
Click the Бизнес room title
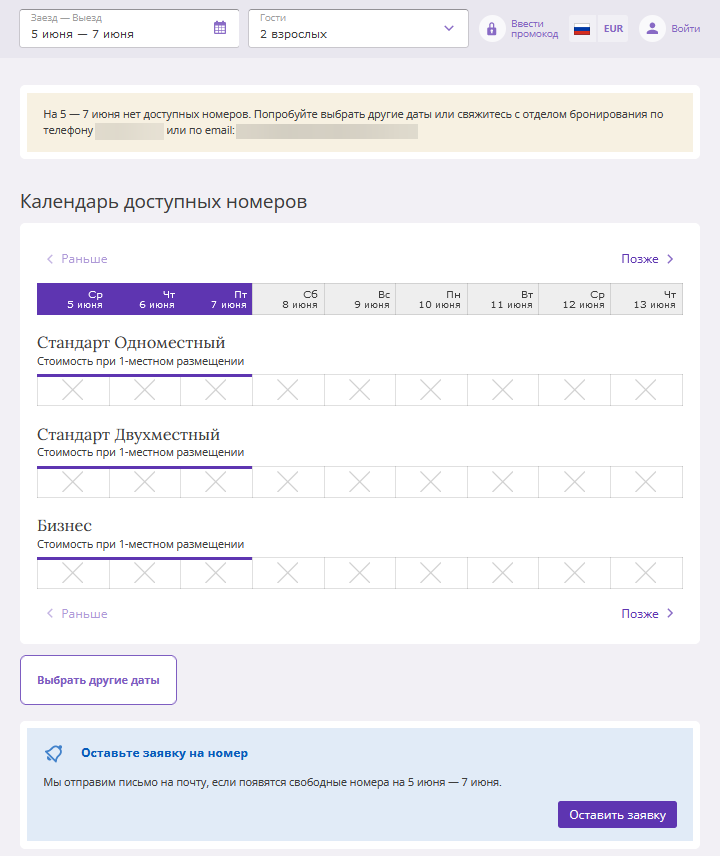[x=64, y=526]
